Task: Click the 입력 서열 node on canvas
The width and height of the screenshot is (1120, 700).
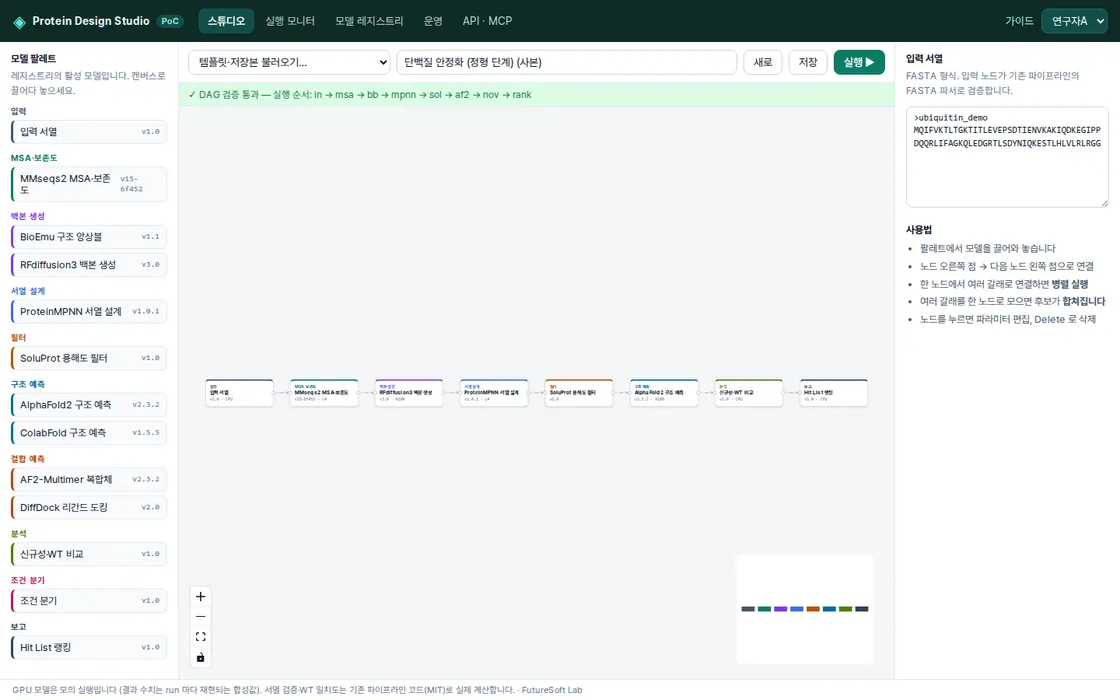Action: click(x=239, y=393)
